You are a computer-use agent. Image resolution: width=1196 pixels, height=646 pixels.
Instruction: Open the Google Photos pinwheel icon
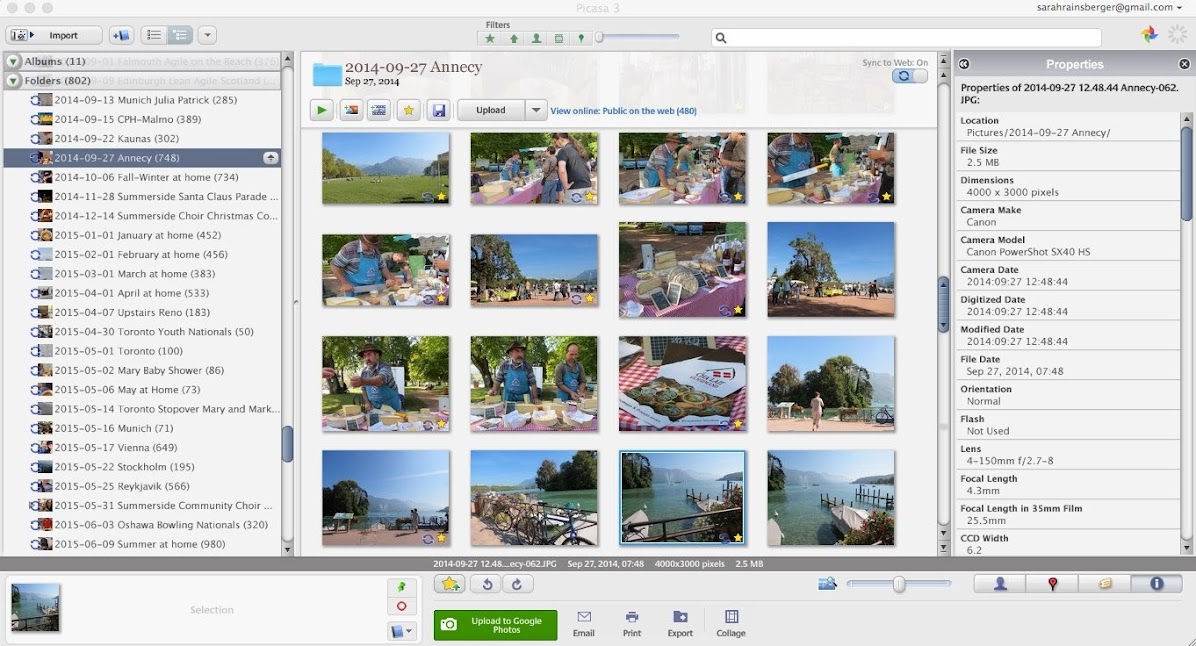pos(1149,34)
